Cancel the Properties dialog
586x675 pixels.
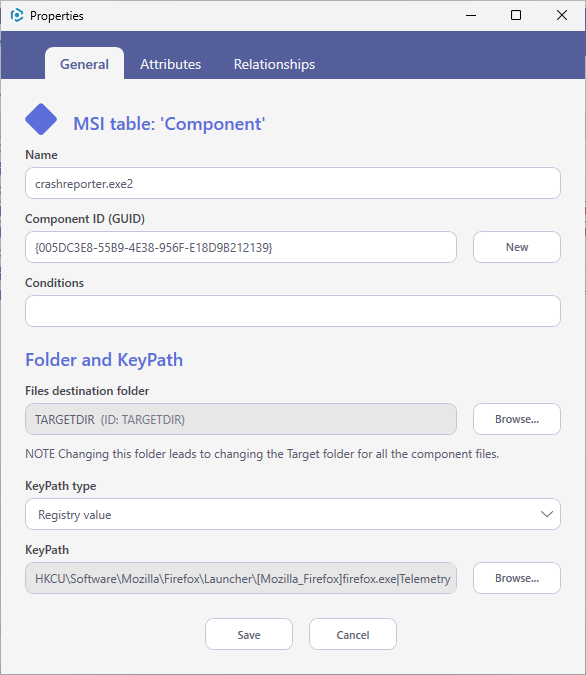(x=353, y=634)
